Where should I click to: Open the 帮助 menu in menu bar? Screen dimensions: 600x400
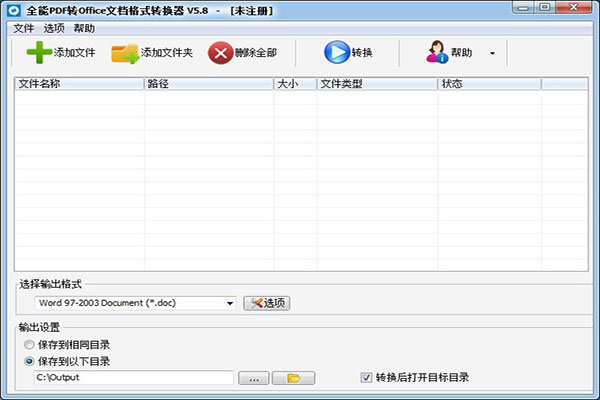click(x=84, y=28)
